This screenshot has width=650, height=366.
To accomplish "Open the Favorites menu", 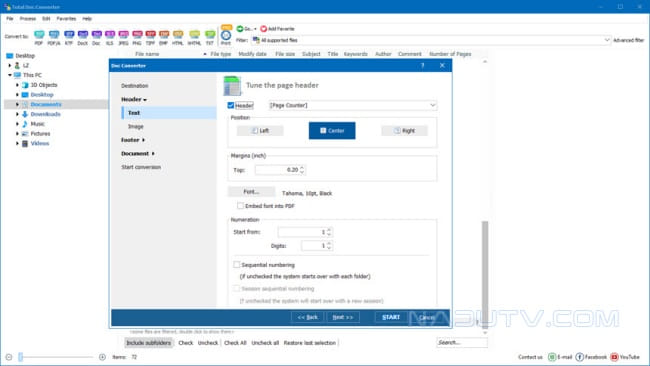I will tap(66, 19).
